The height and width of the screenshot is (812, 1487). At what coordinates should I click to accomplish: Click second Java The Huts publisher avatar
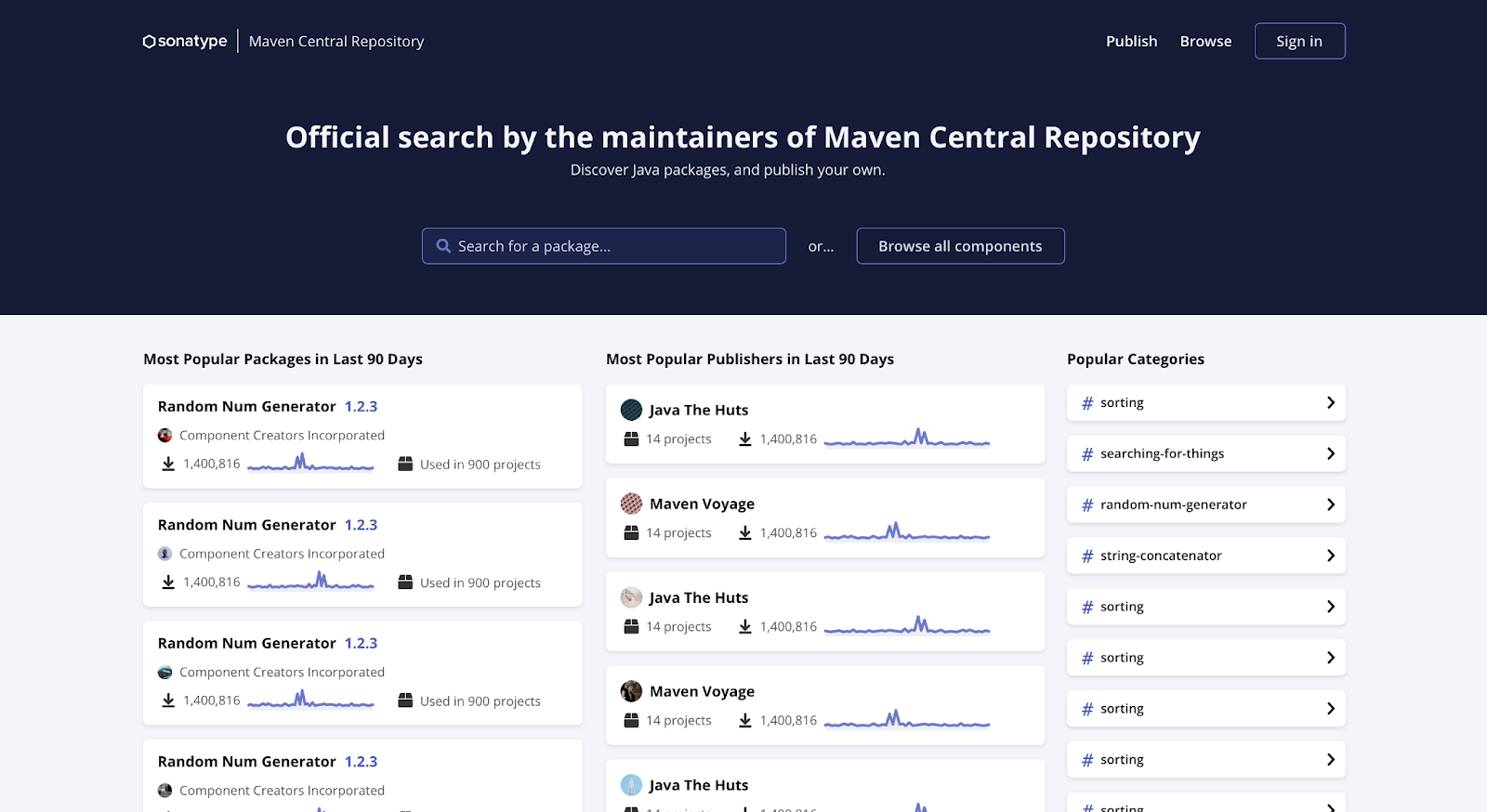pos(631,597)
